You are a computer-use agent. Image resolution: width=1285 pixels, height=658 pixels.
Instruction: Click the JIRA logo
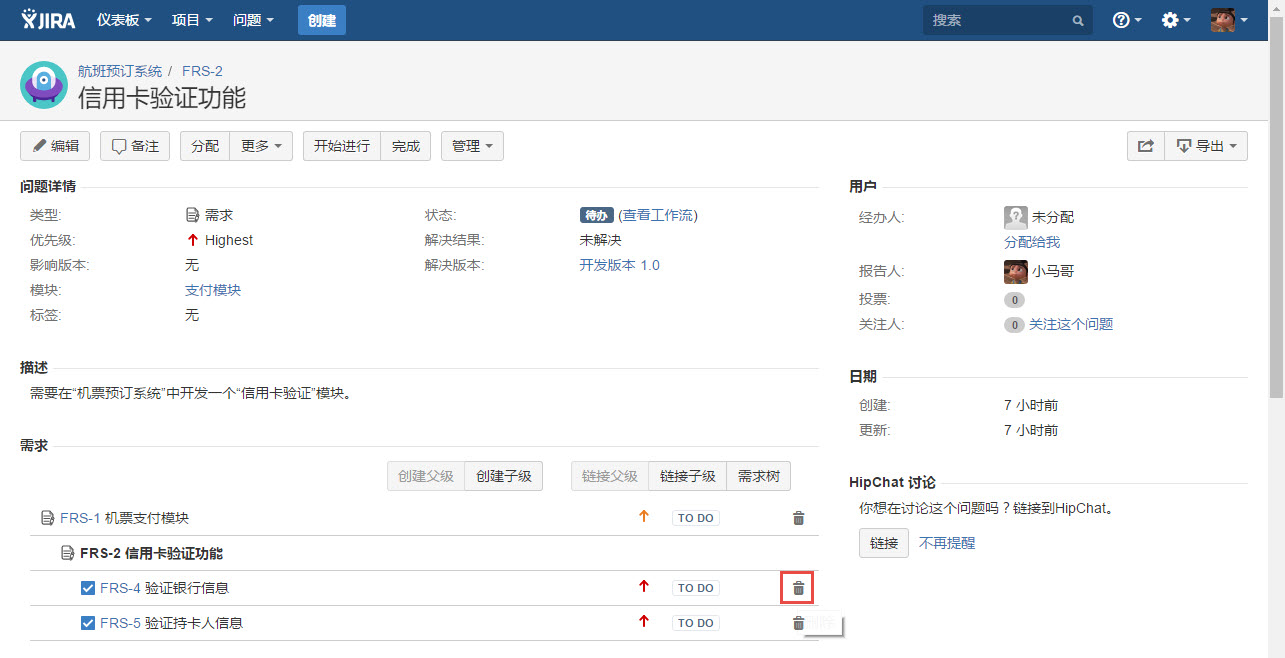coord(48,19)
